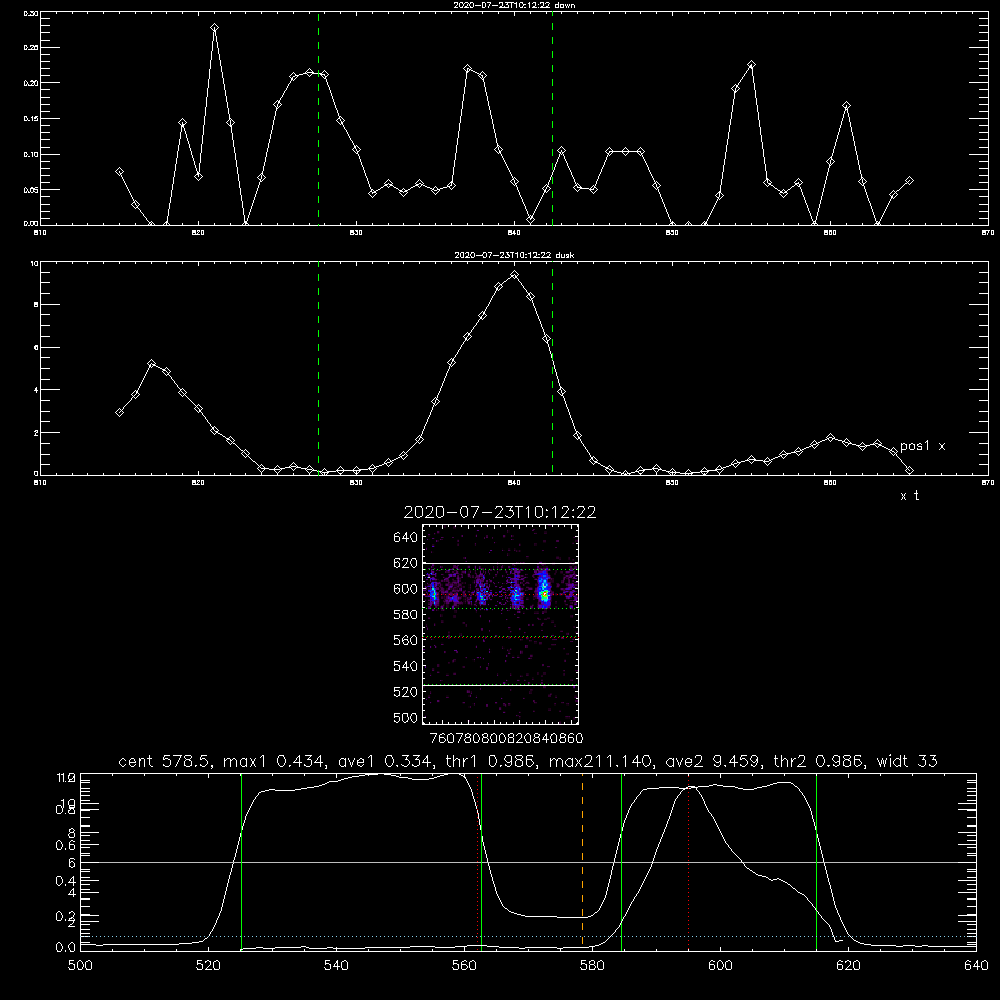Select left green dashed line in dawn plot

[x=318, y=118]
